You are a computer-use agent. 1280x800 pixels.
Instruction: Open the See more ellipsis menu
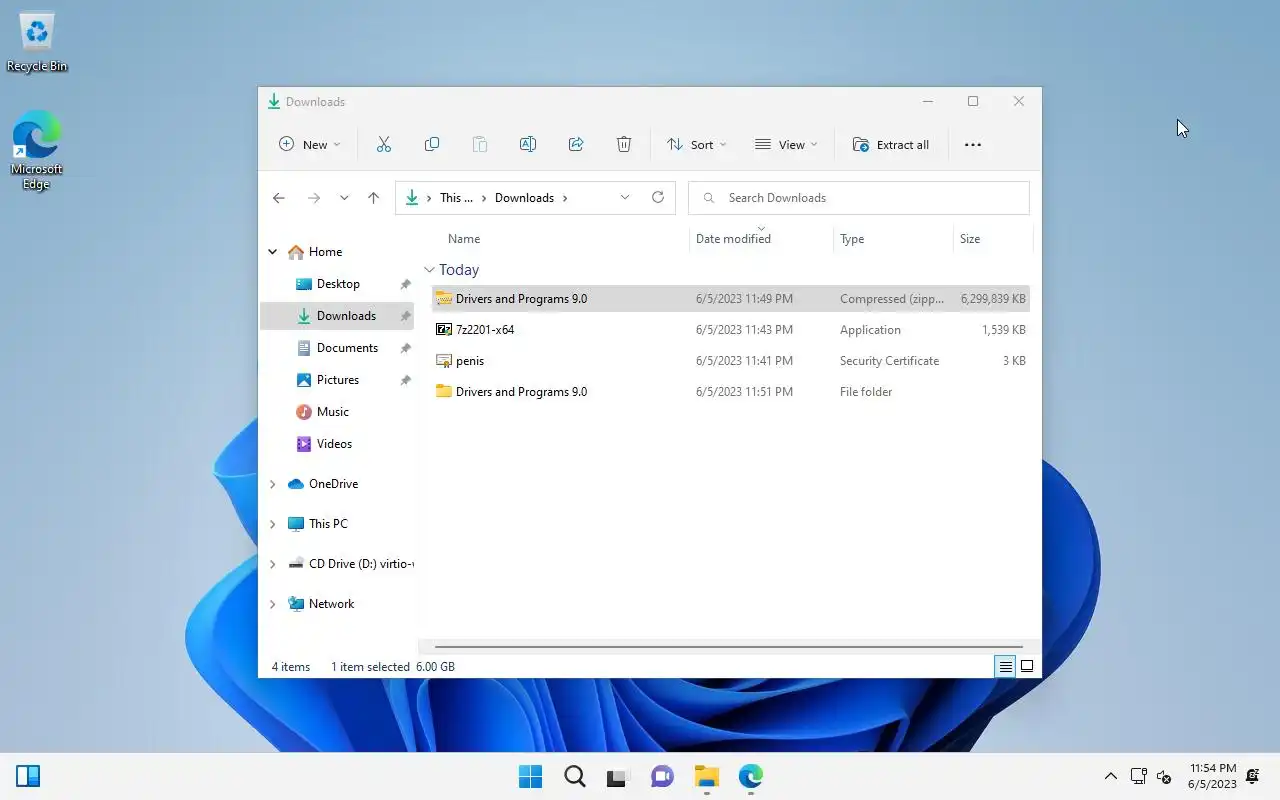point(973,145)
